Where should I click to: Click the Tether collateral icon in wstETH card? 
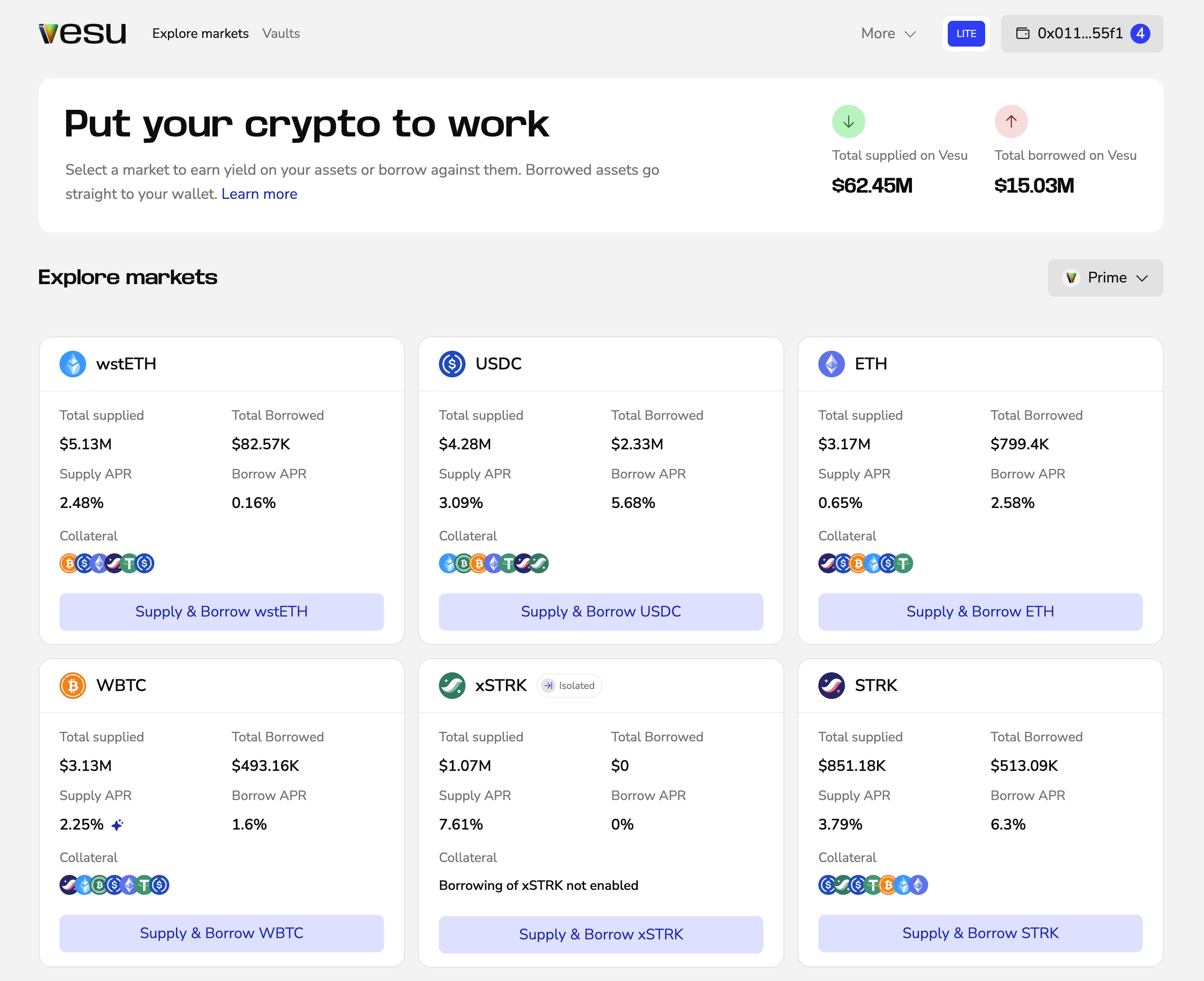coord(129,563)
